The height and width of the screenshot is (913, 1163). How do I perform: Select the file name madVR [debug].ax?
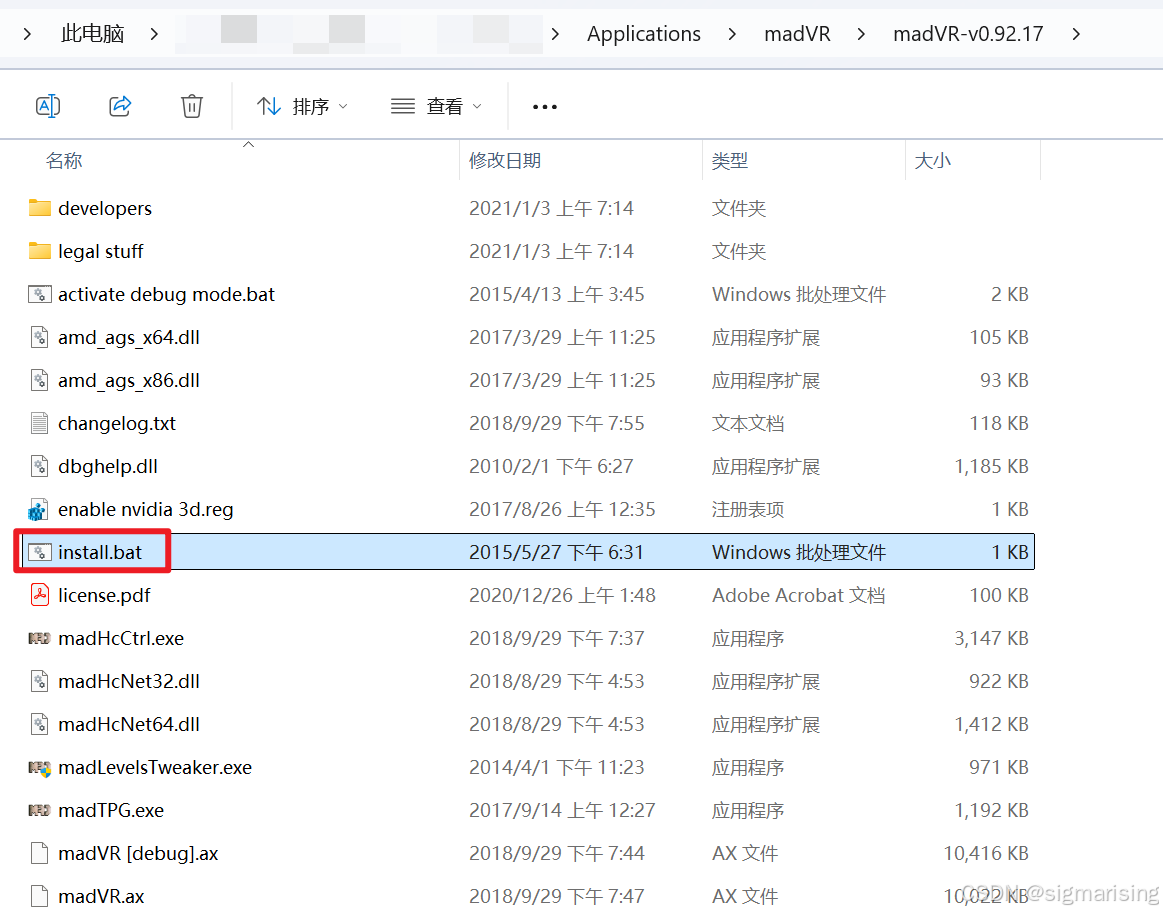[x=139, y=854]
